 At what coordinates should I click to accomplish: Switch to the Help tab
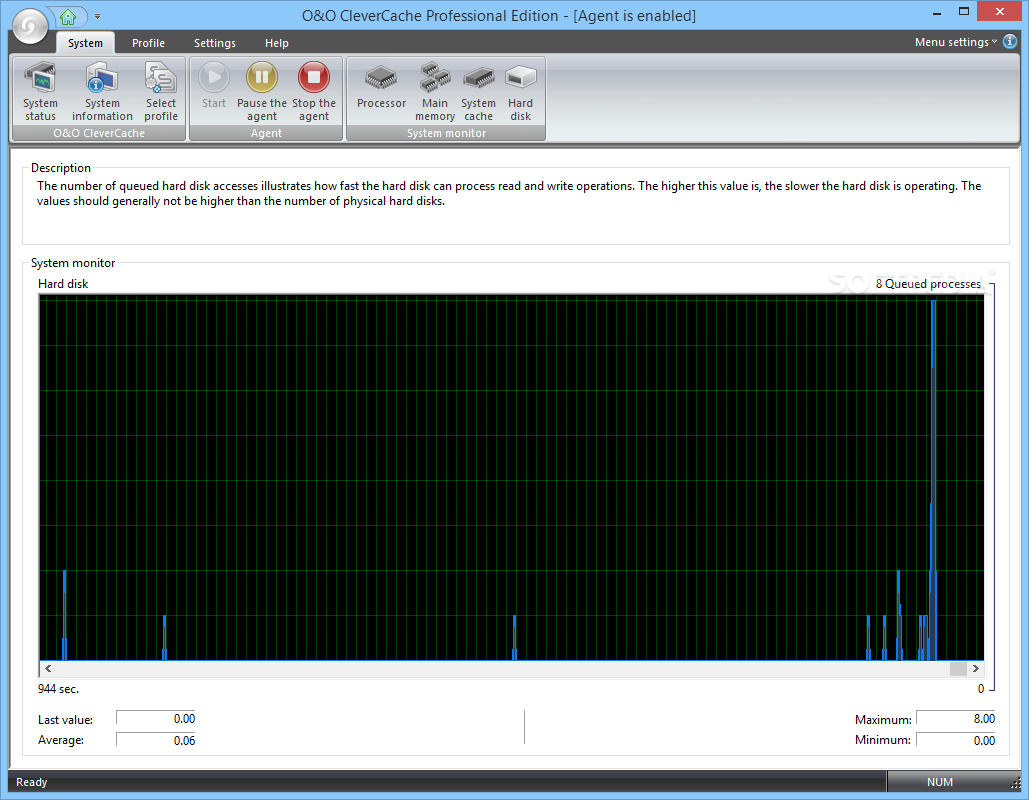276,43
